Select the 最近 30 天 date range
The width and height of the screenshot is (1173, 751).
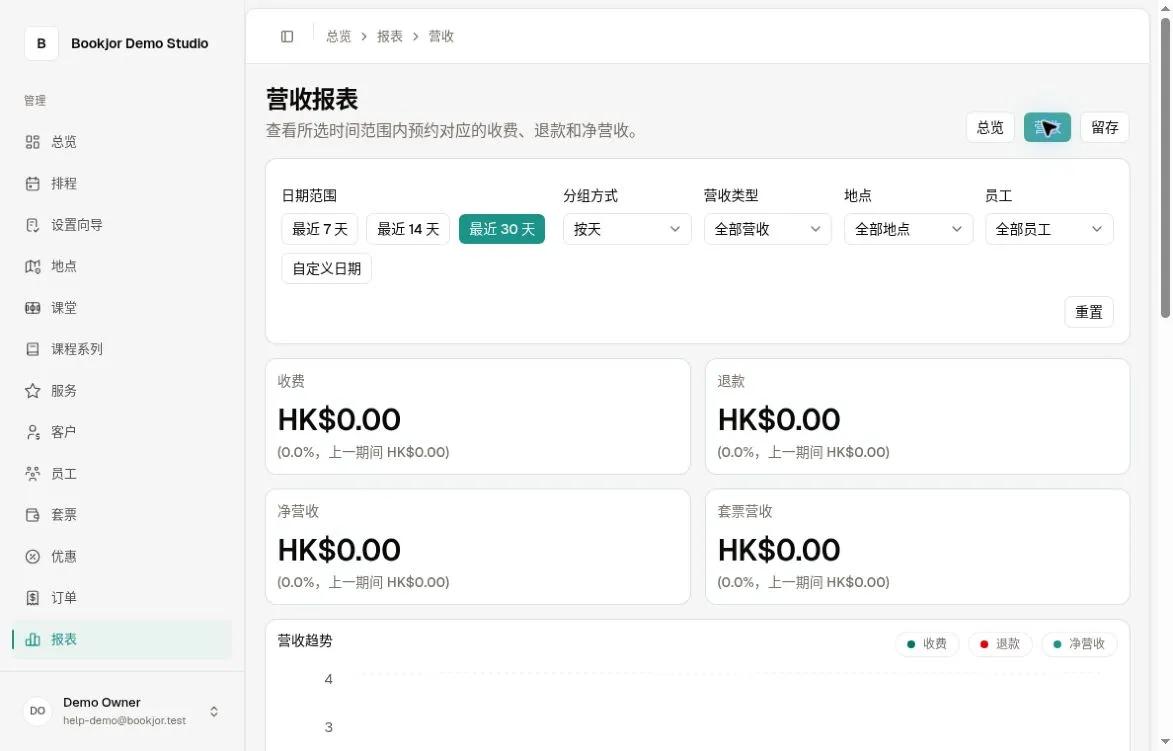(502, 229)
